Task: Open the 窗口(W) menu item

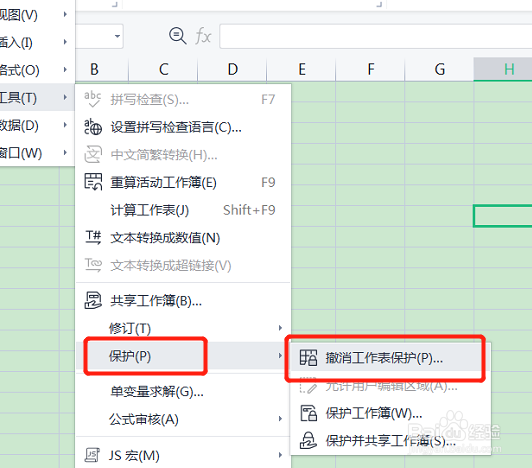Action: [x=37, y=153]
